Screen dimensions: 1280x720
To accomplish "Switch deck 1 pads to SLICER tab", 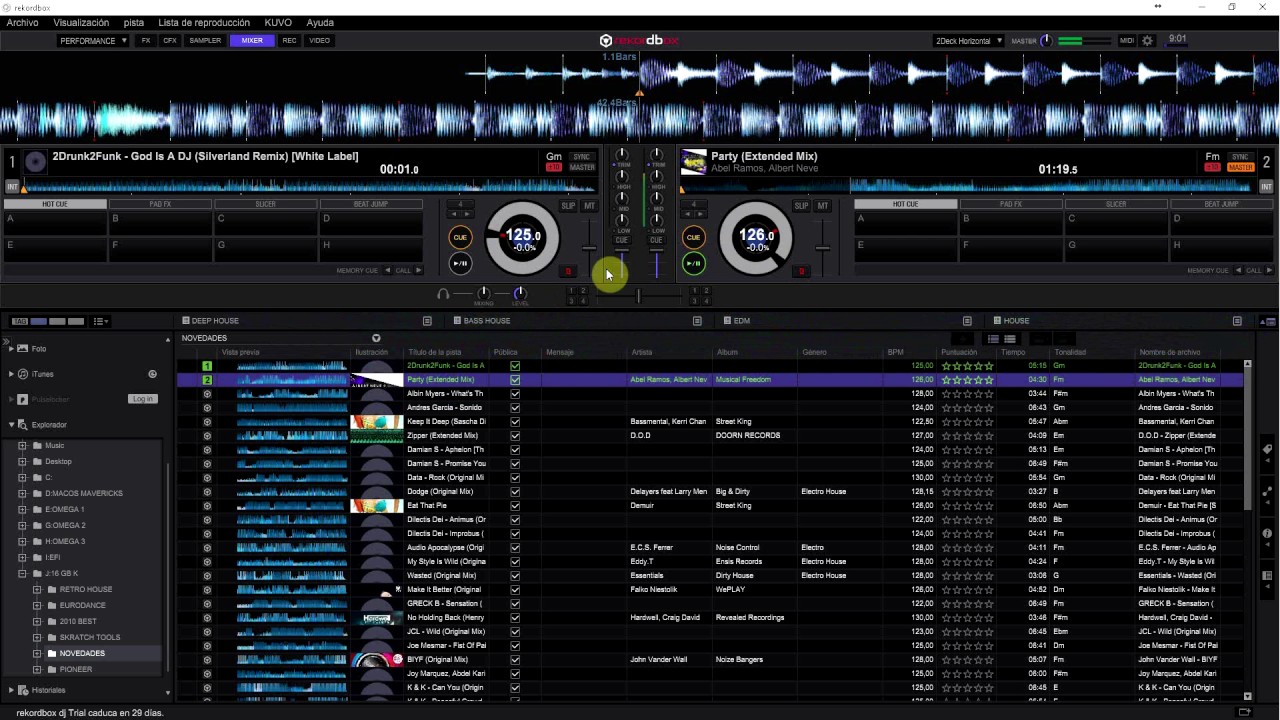I will coord(265,204).
